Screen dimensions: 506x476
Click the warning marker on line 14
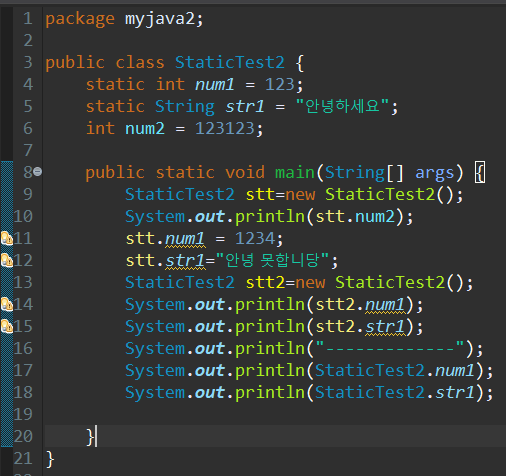pos(6,305)
